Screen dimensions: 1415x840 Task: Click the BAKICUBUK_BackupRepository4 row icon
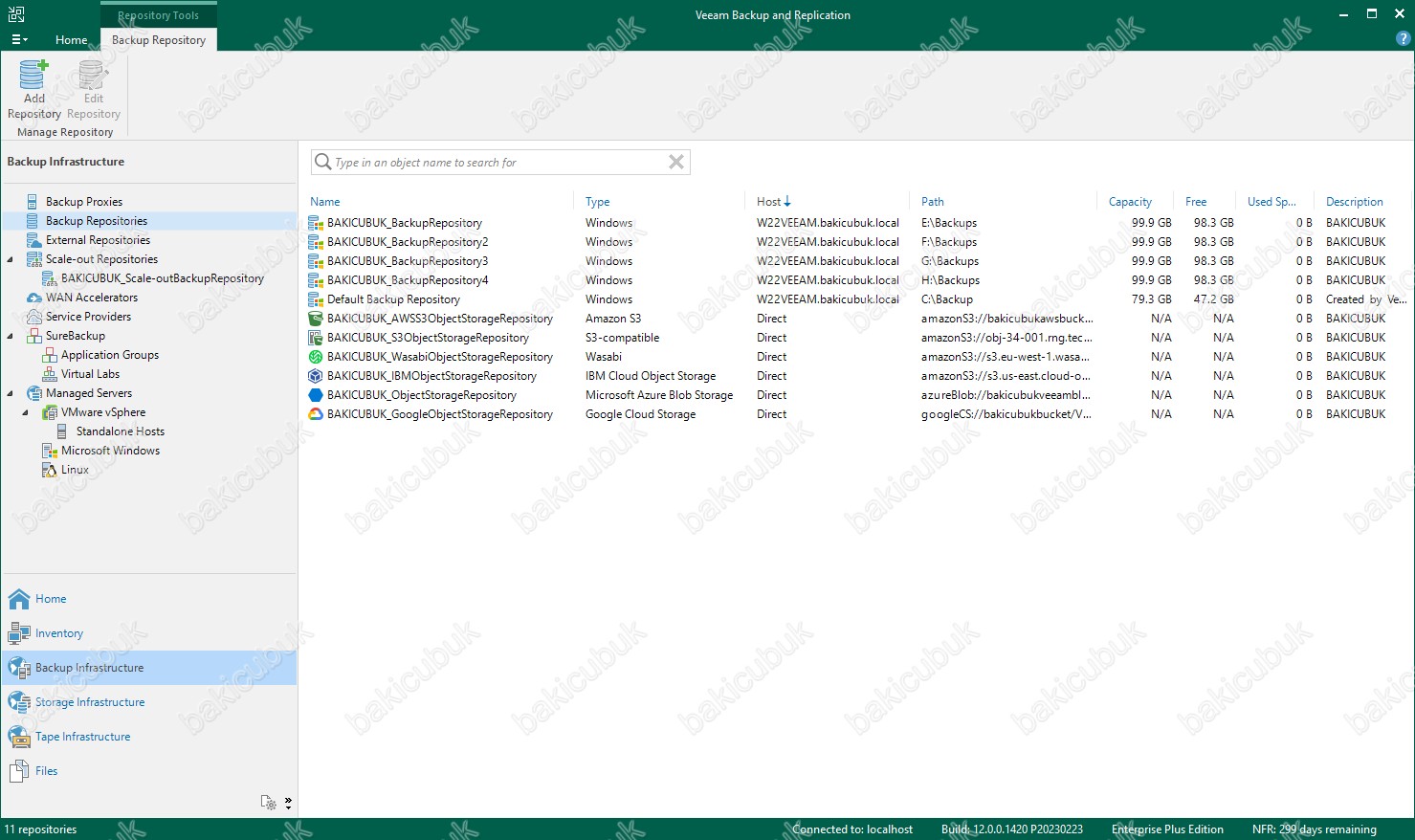316,280
